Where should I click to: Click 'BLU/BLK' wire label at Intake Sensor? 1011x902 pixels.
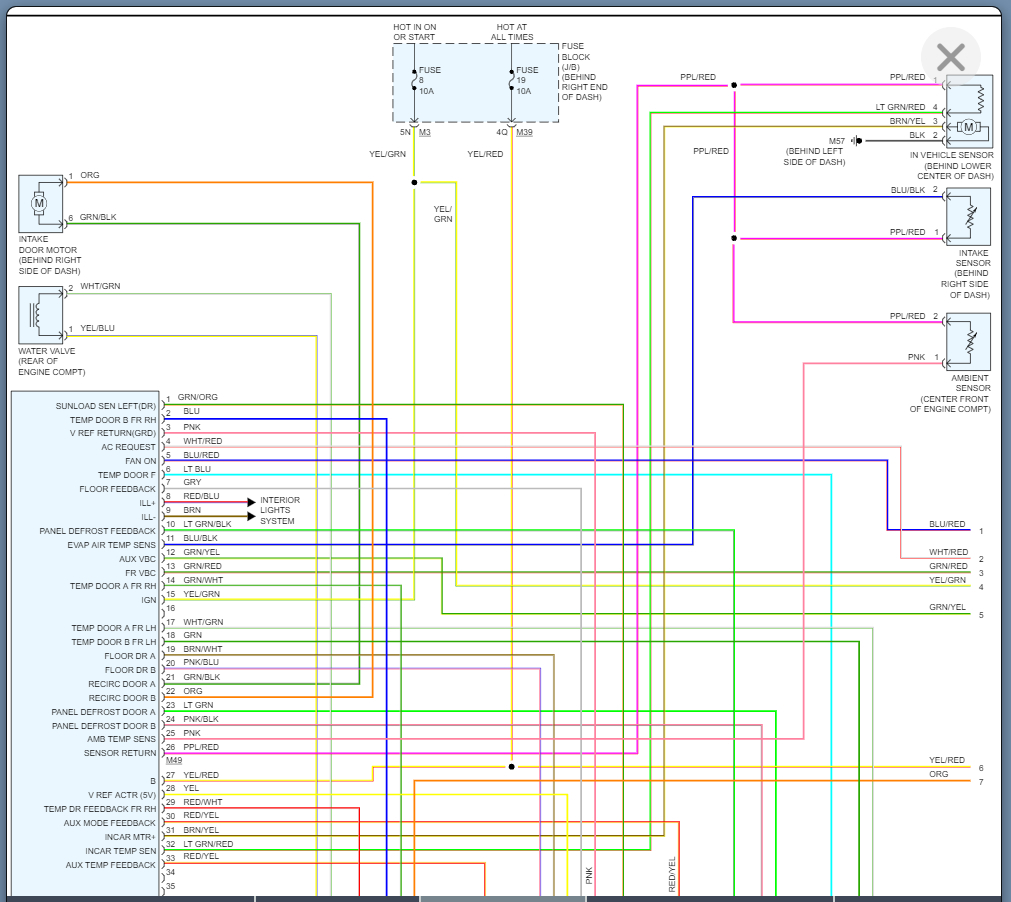coord(908,190)
